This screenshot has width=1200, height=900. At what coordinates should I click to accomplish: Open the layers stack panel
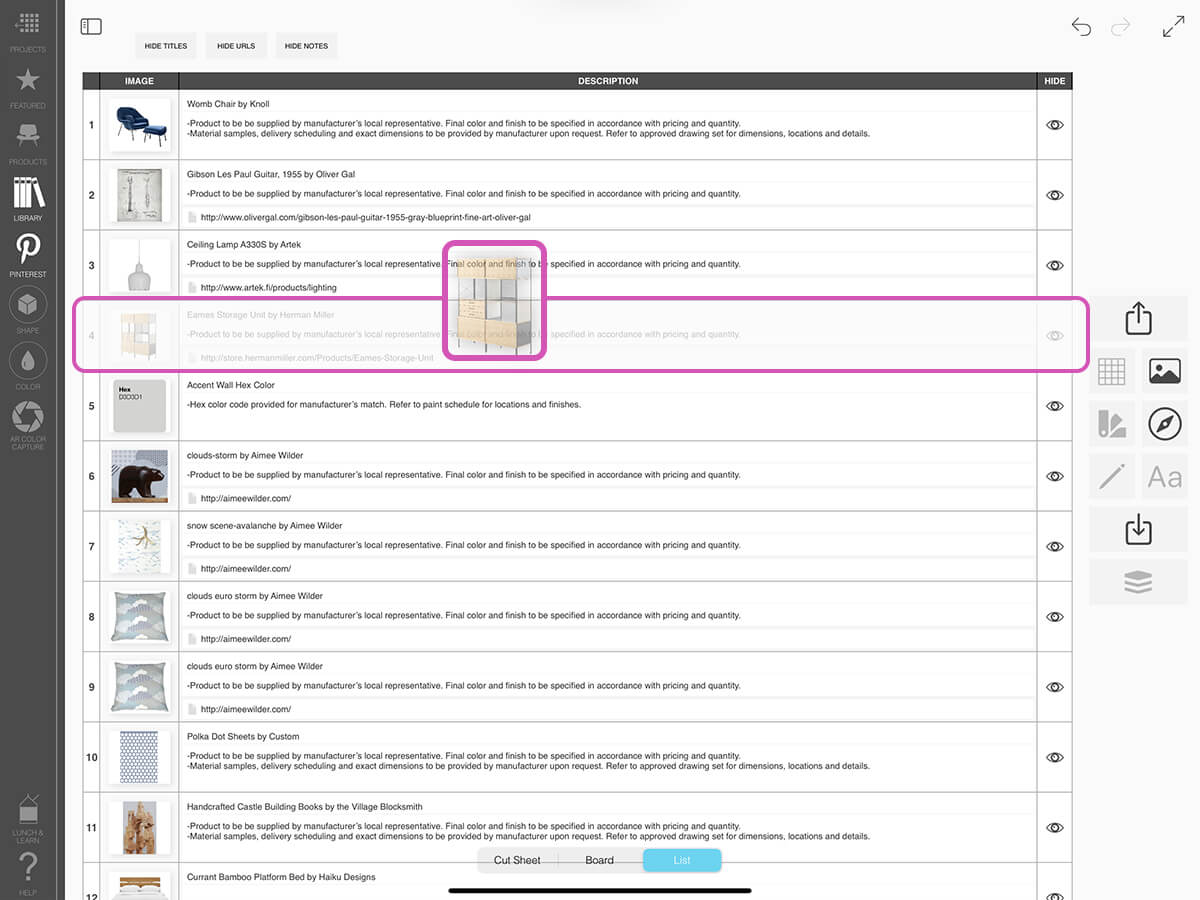click(x=1138, y=582)
